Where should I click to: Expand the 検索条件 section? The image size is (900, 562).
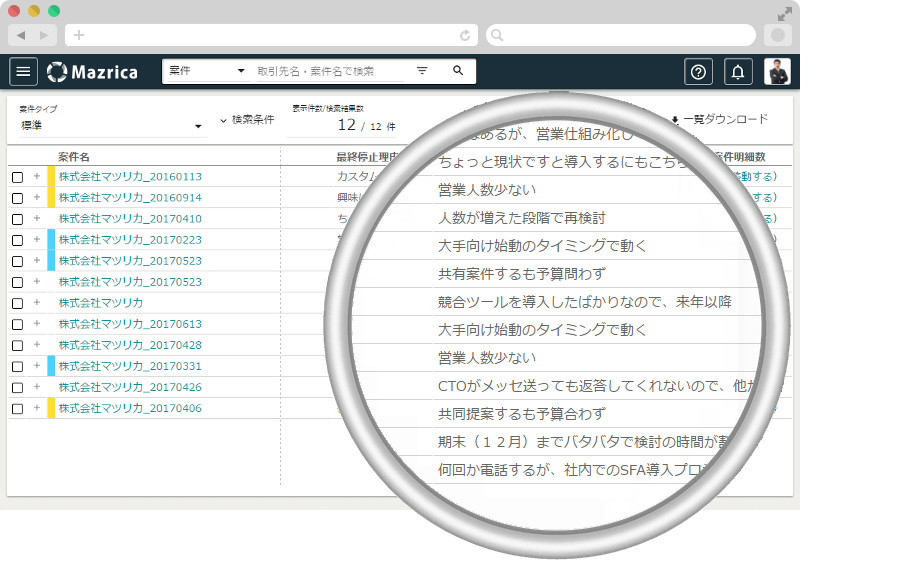coord(246,120)
